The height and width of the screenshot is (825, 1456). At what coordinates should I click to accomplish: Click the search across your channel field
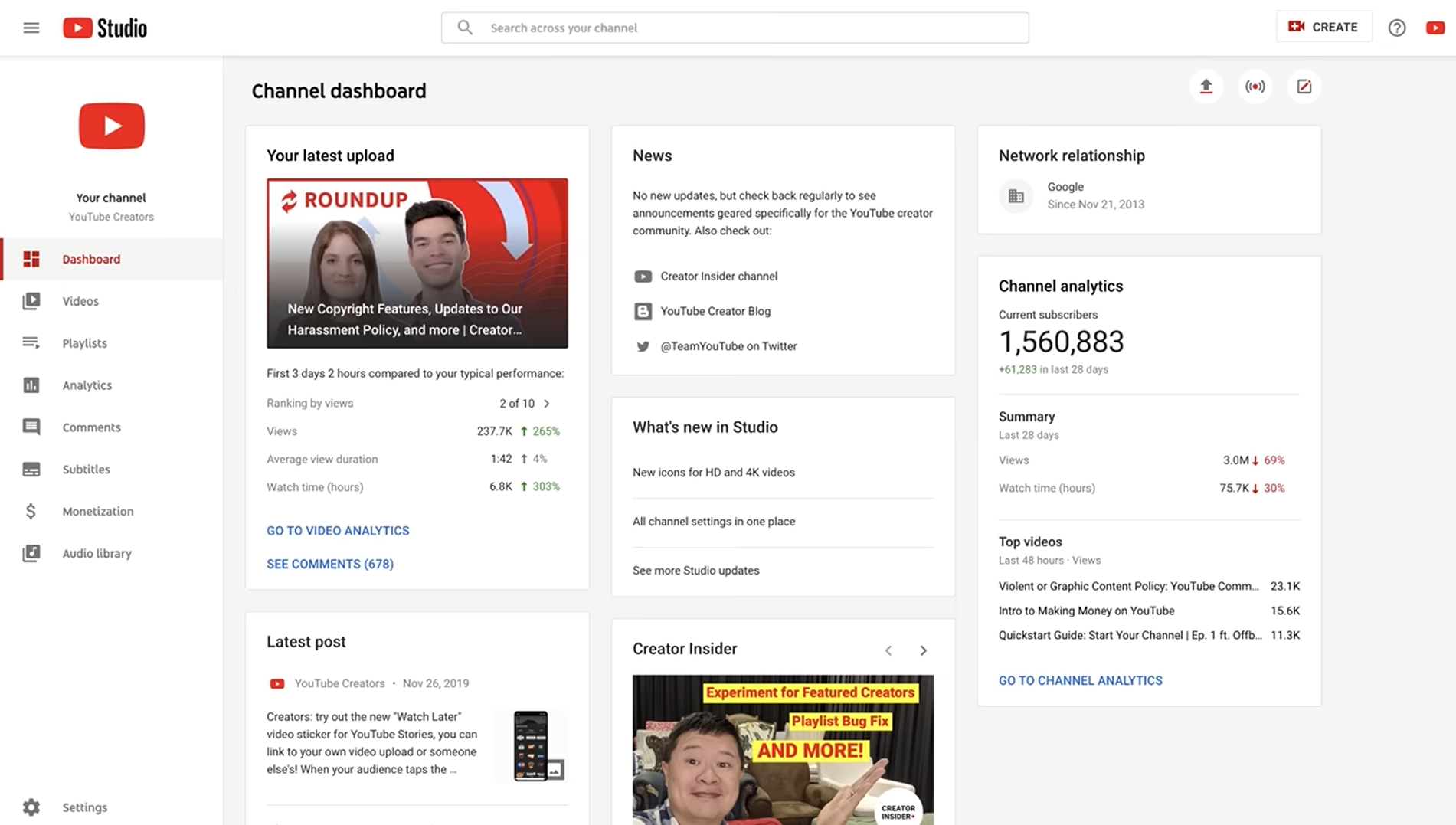point(735,28)
